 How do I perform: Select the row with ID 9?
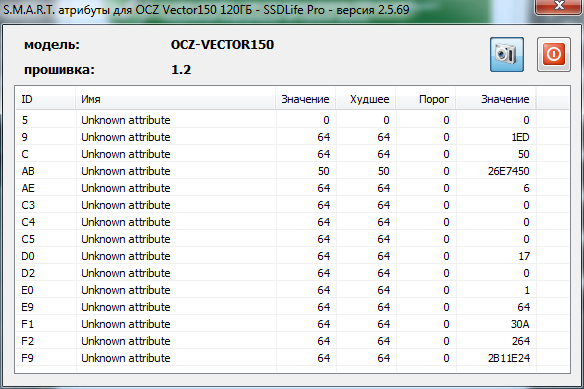point(292,137)
